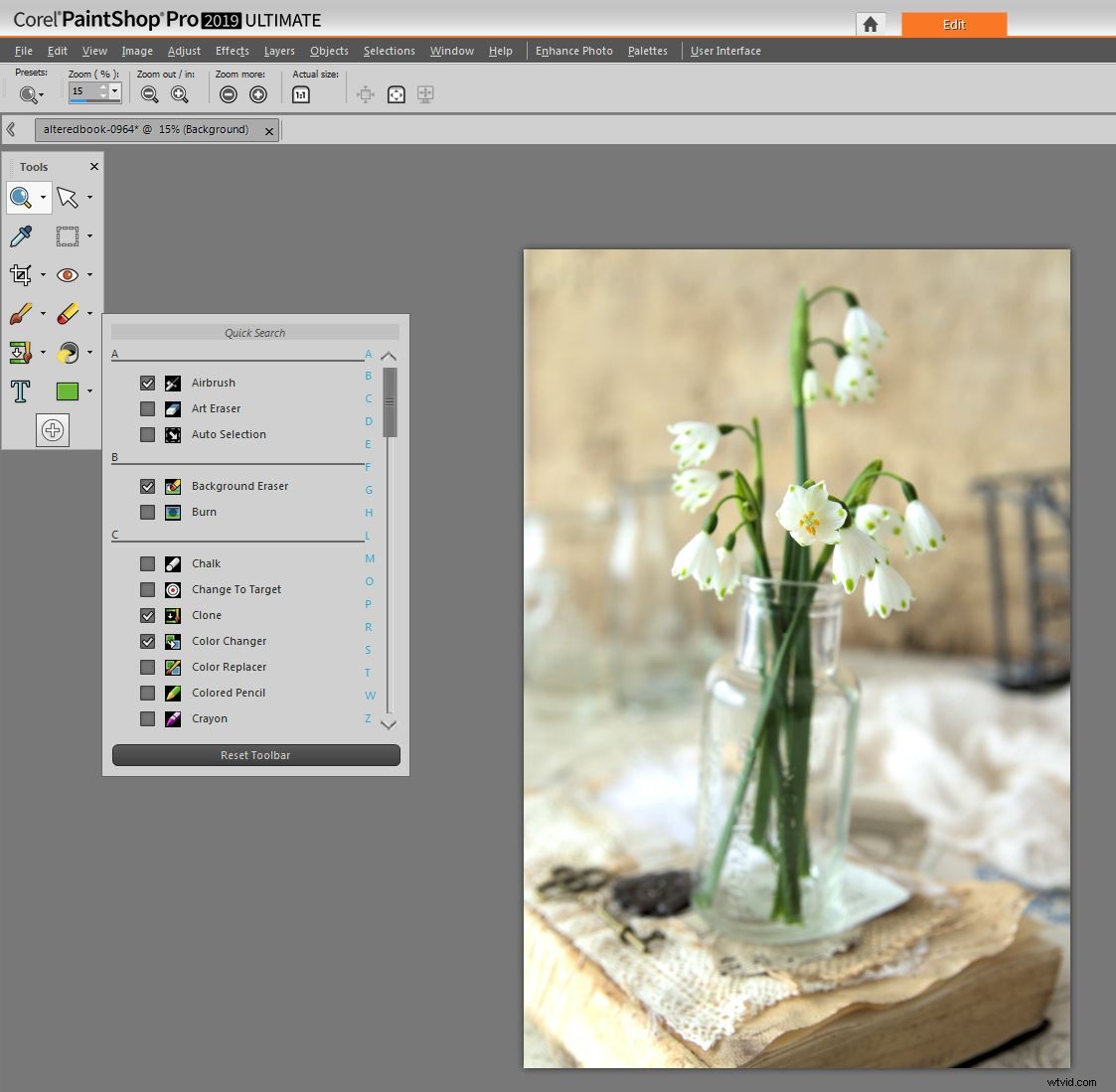Select the Pick tool arrow
The image size is (1116, 1092).
(66, 197)
